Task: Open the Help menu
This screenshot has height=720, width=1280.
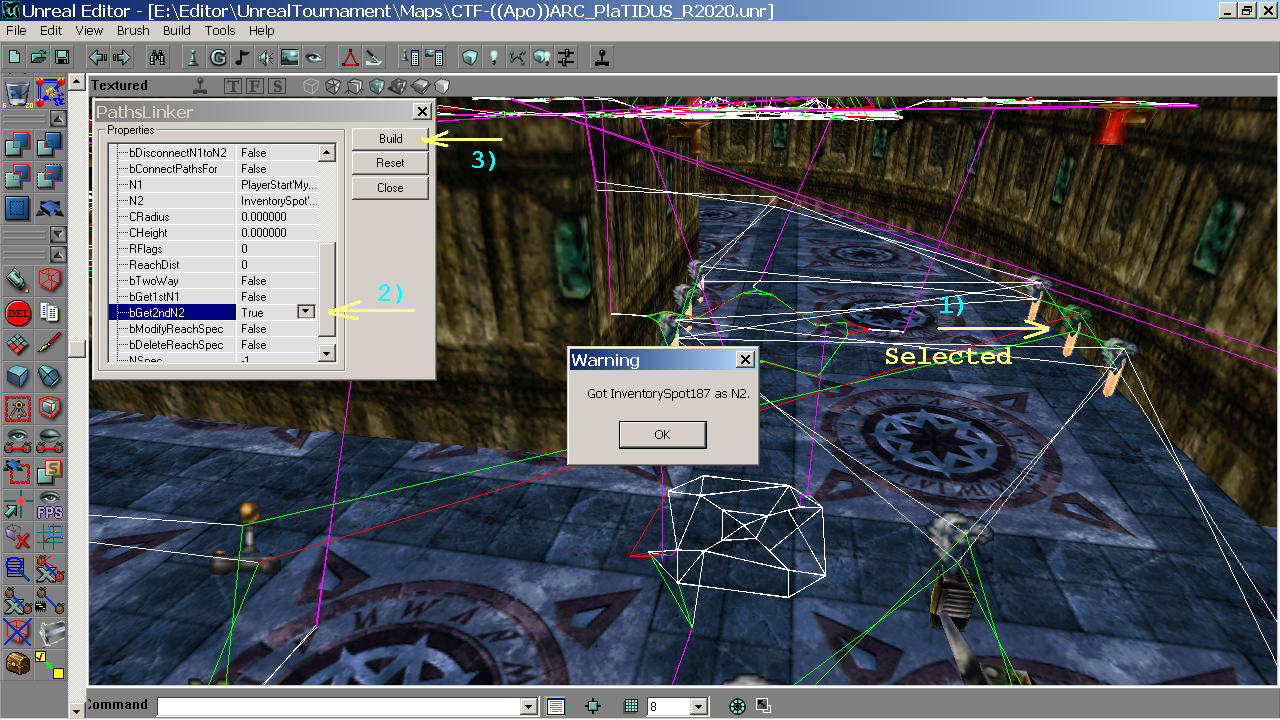Action: click(262, 30)
